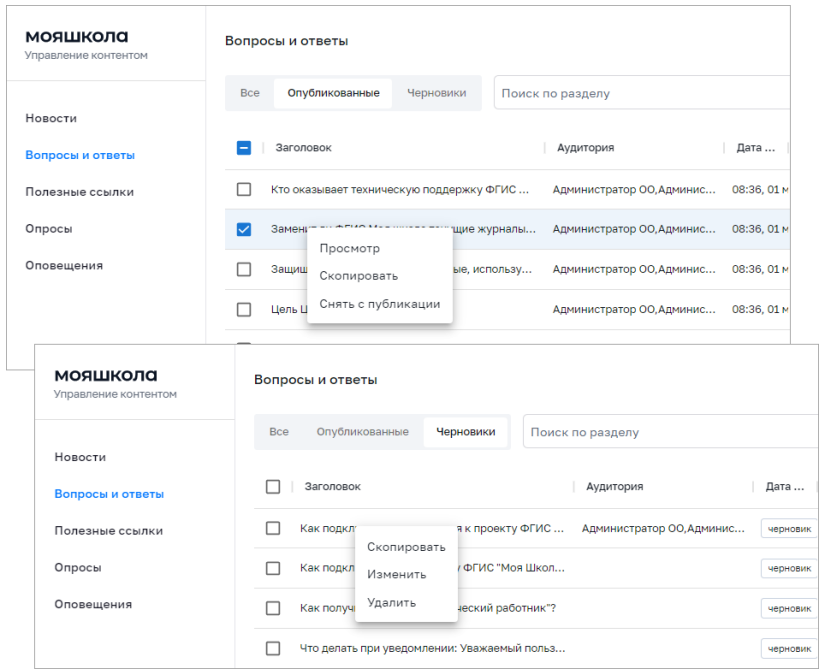Open Оповещения in the lower window sidebar

pyautogui.click(x=93, y=604)
